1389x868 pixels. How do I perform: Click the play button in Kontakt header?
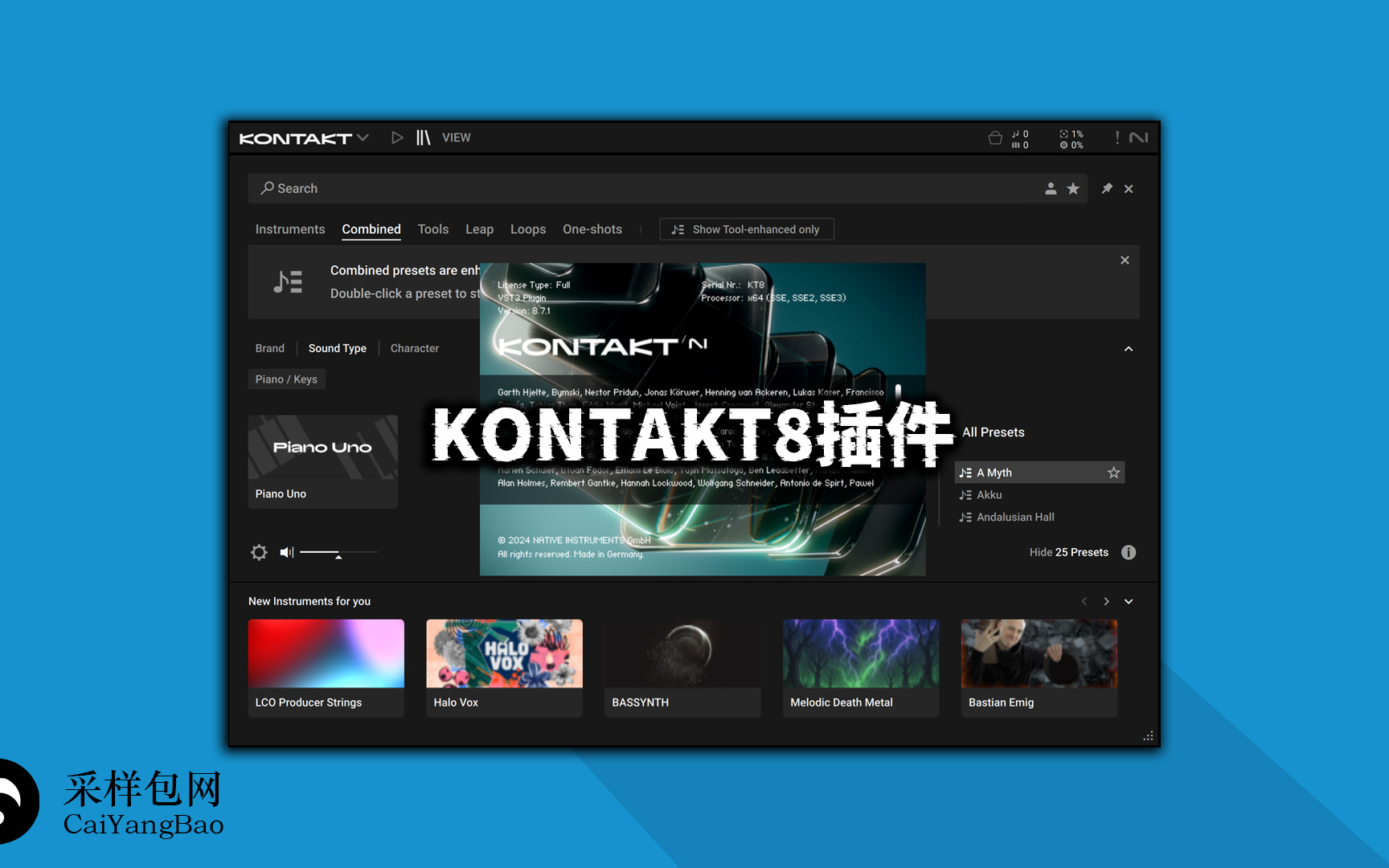point(397,137)
